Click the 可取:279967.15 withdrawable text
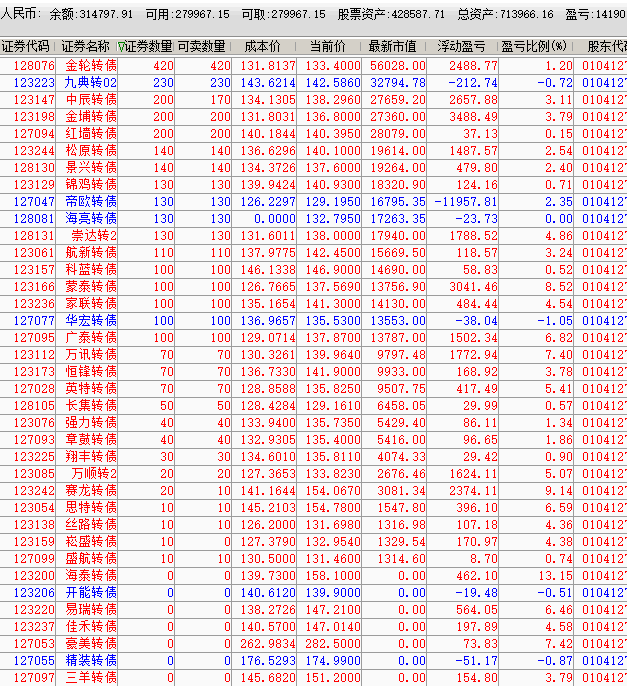The image size is (627, 686). click(x=284, y=14)
